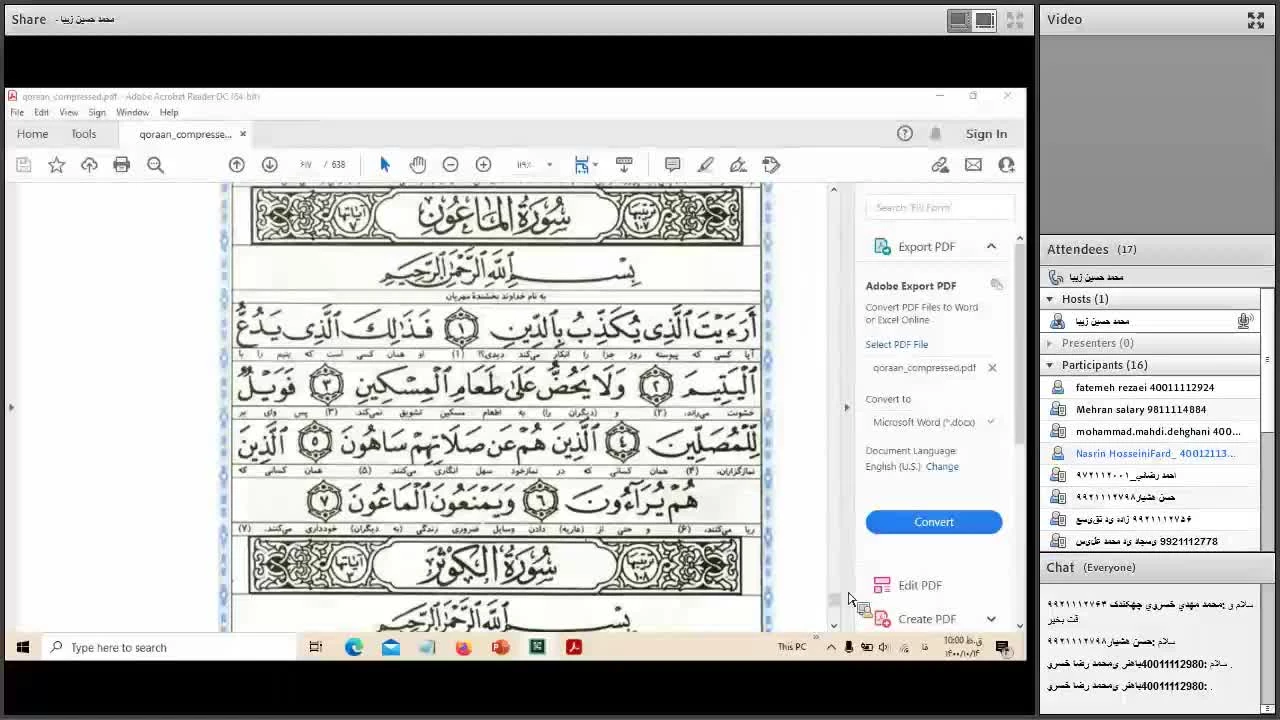Viewport: 1280px width, 720px height.
Task: Open the Add comment tool
Action: click(x=672, y=165)
